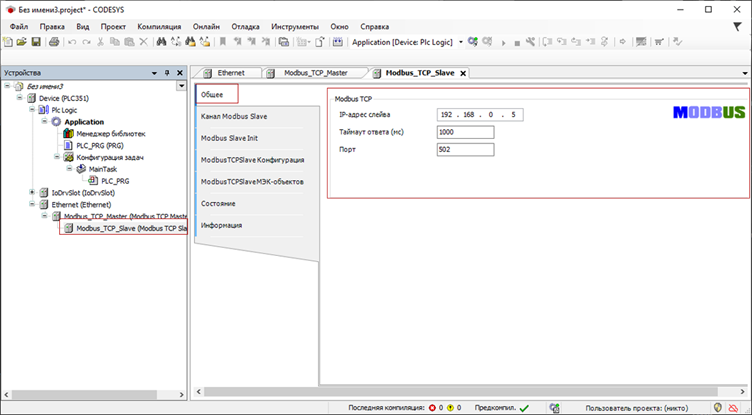752x415 pixels.
Task: Click the IP-адрес слейва field
Action: [x=480, y=115]
